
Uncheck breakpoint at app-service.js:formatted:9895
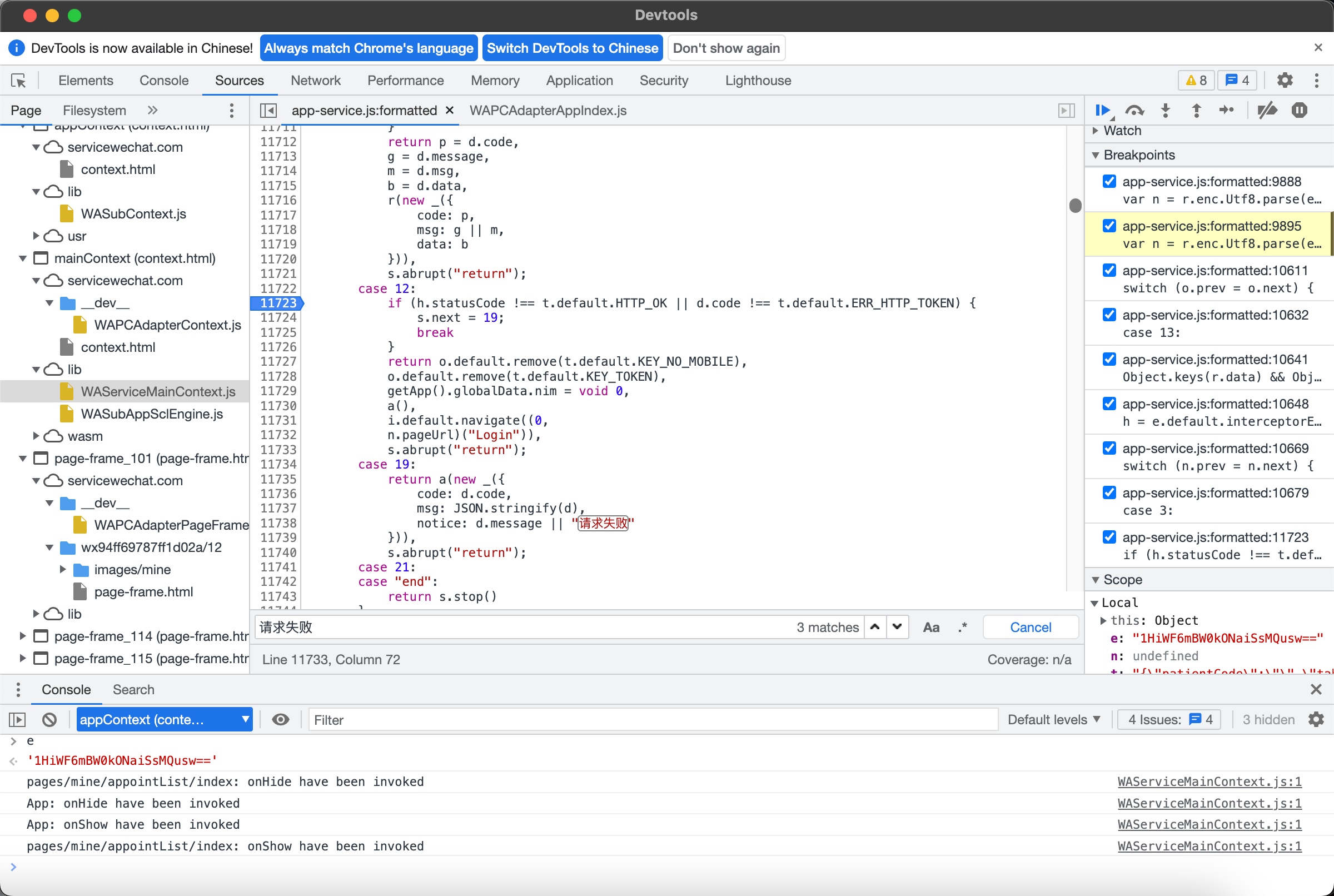1109,226
